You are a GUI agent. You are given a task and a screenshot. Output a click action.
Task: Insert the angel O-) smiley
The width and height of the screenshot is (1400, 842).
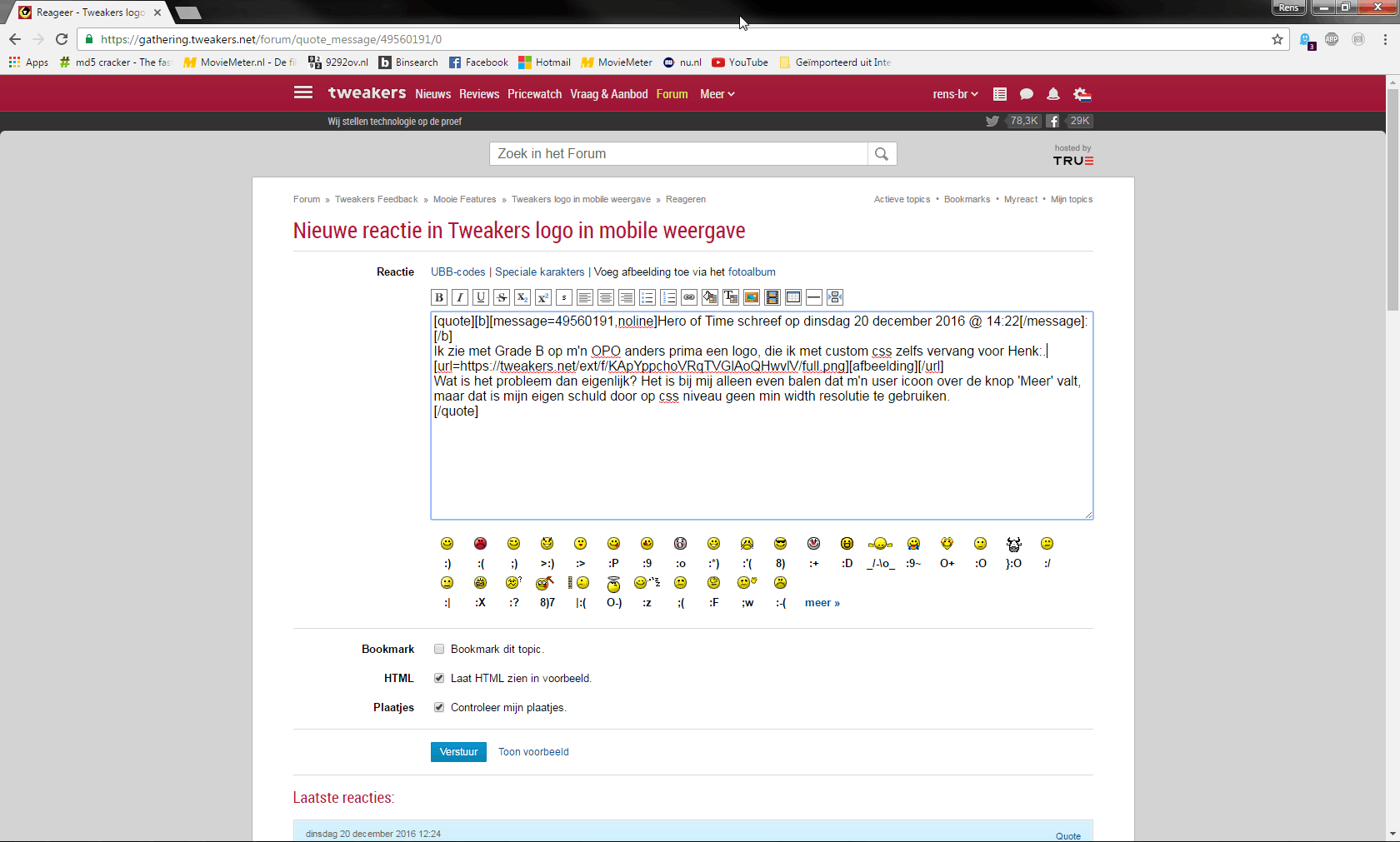coord(614,583)
